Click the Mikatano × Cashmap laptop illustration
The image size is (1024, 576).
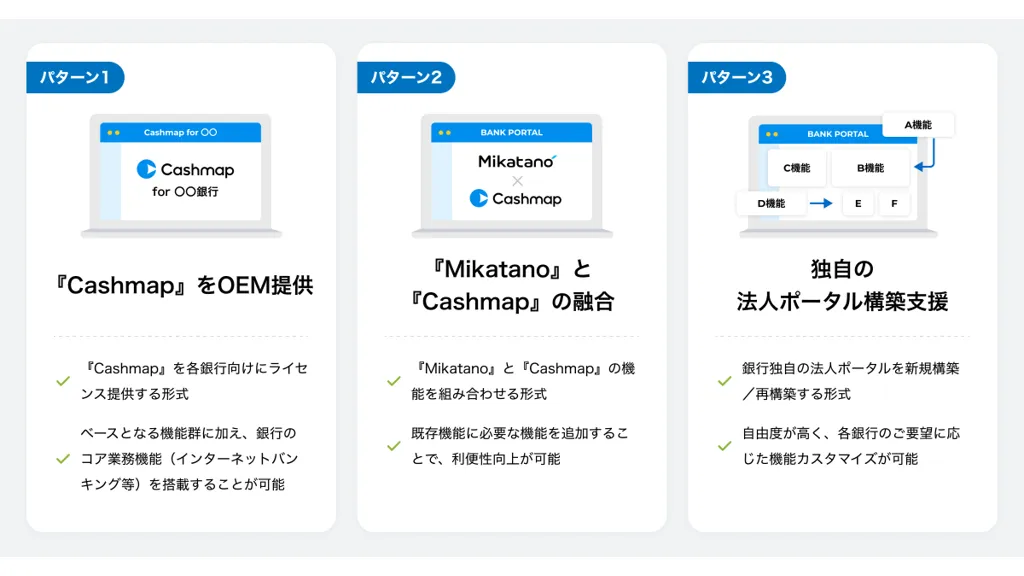512,176
